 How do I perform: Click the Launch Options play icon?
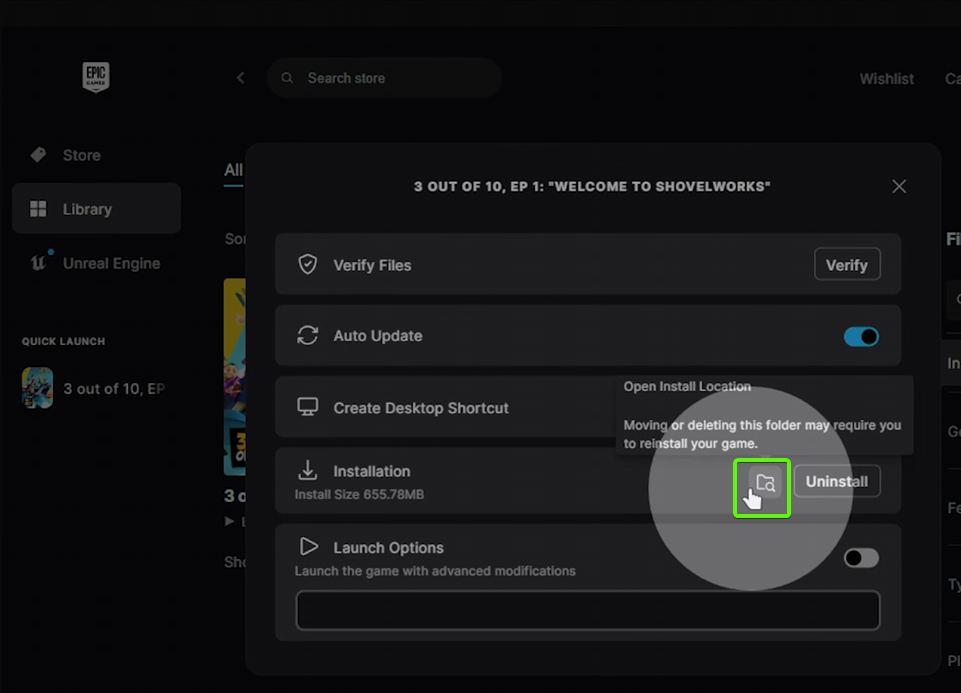308,547
